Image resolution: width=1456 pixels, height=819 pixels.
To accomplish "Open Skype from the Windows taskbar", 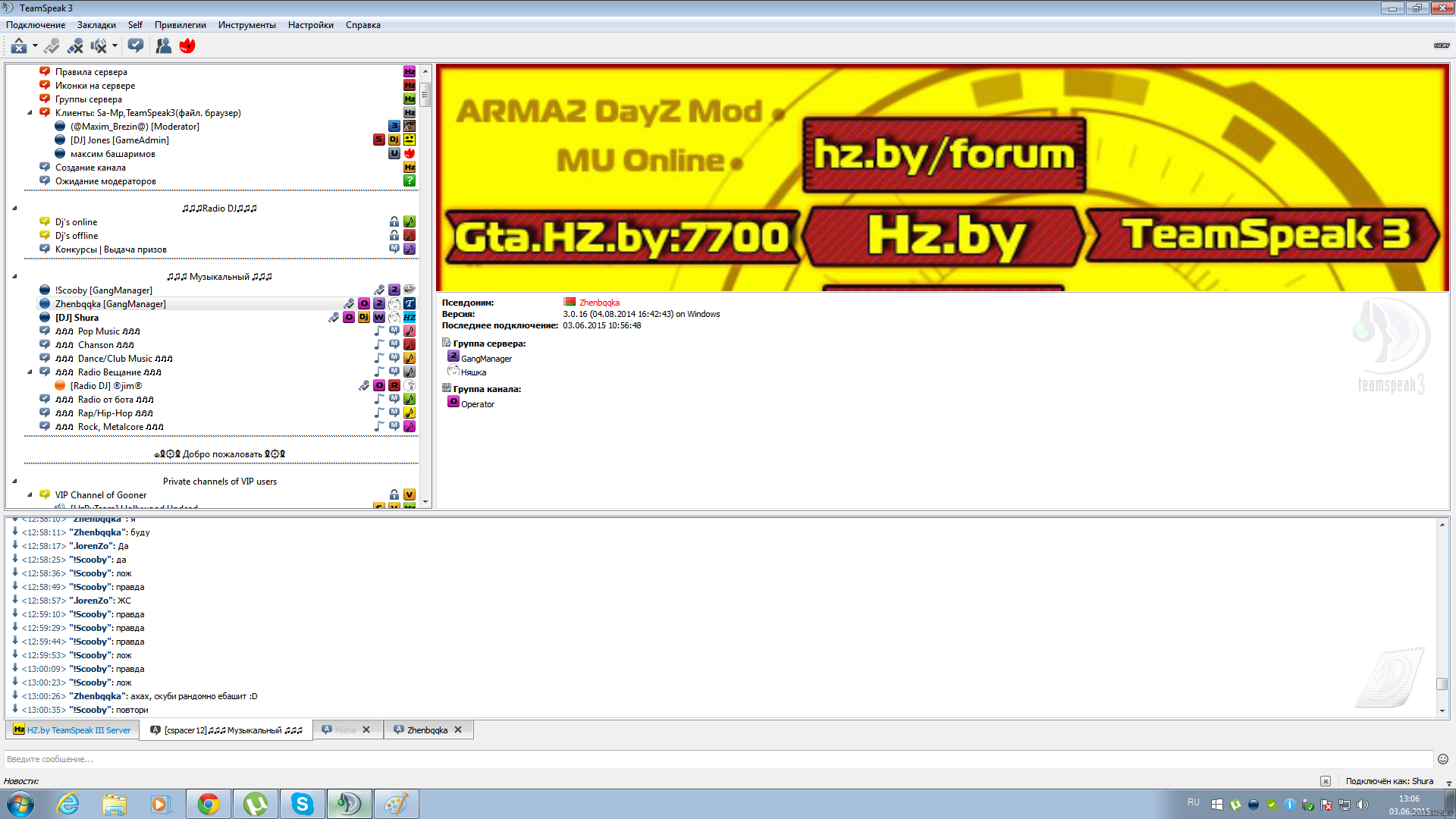I will (302, 804).
